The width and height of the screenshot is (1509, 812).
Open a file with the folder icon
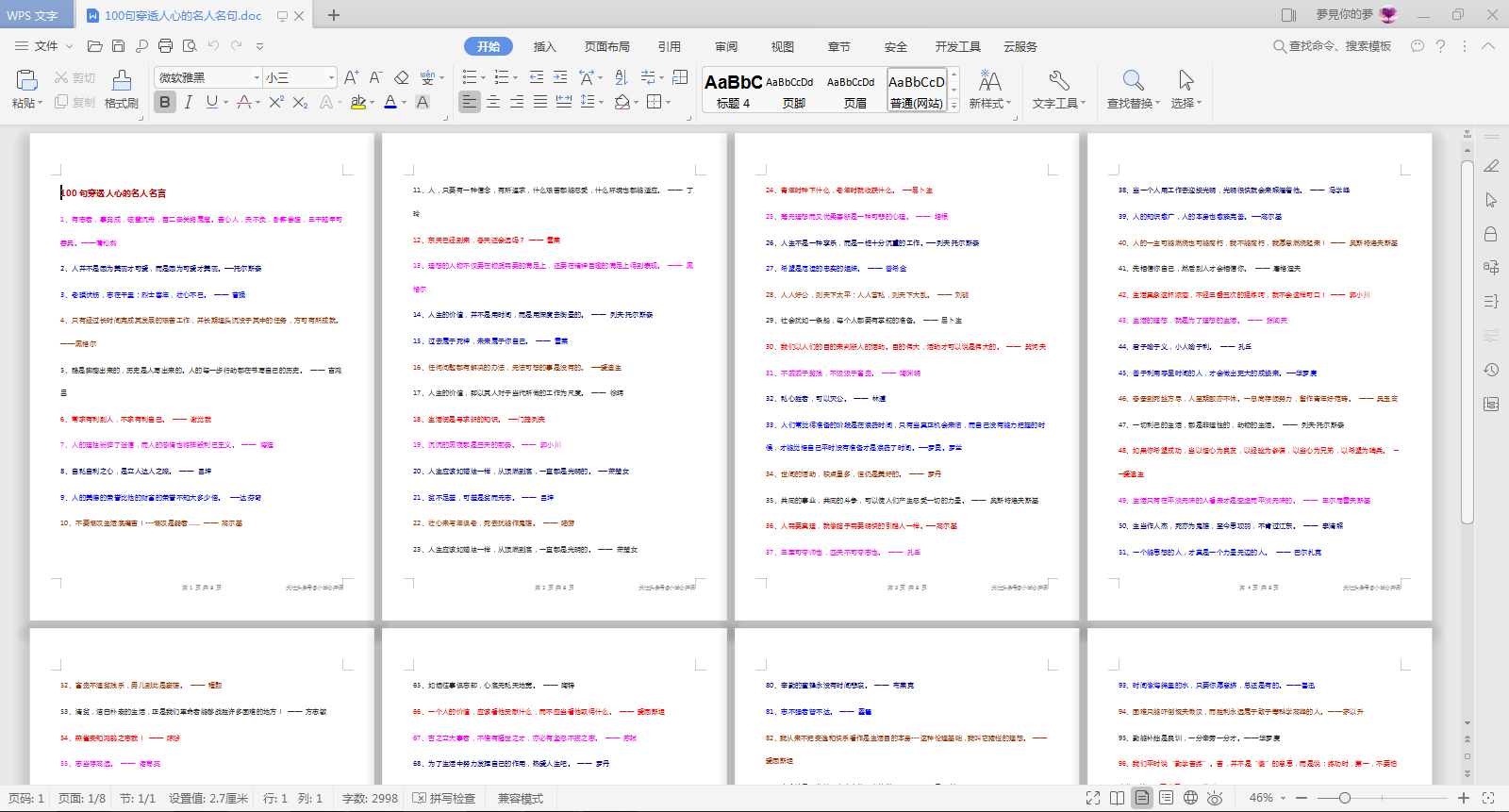pyautogui.click(x=94, y=45)
